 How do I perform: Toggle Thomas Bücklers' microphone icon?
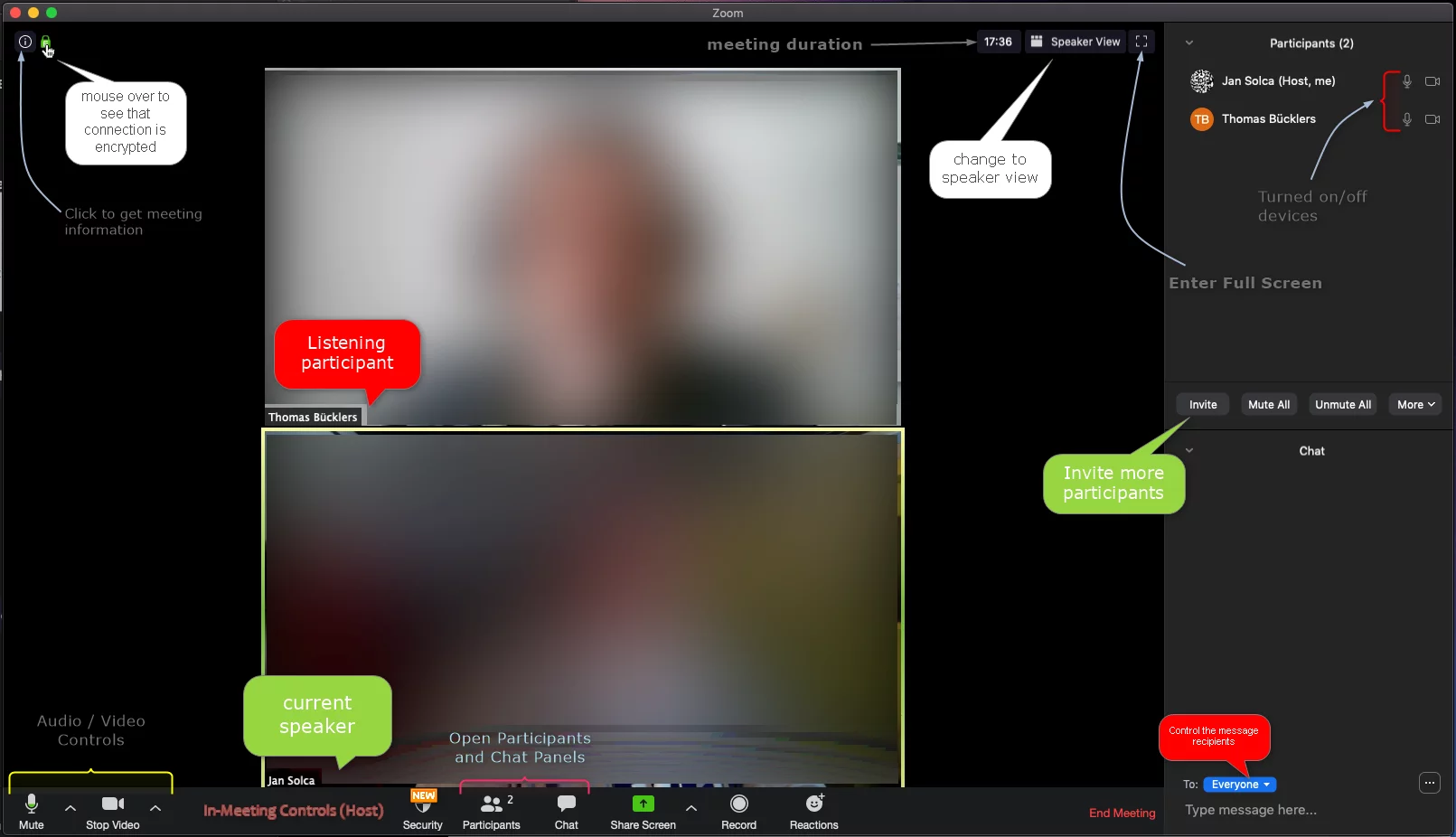click(x=1406, y=119)
